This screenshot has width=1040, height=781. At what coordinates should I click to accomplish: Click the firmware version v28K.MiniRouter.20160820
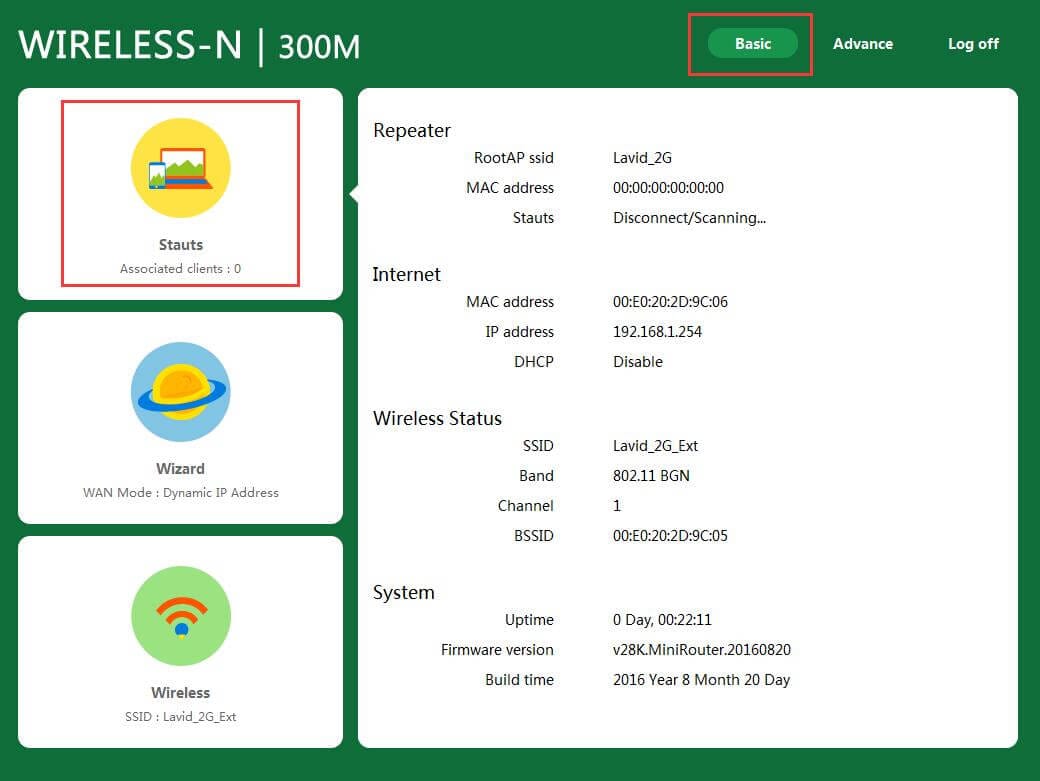(701, 650)
